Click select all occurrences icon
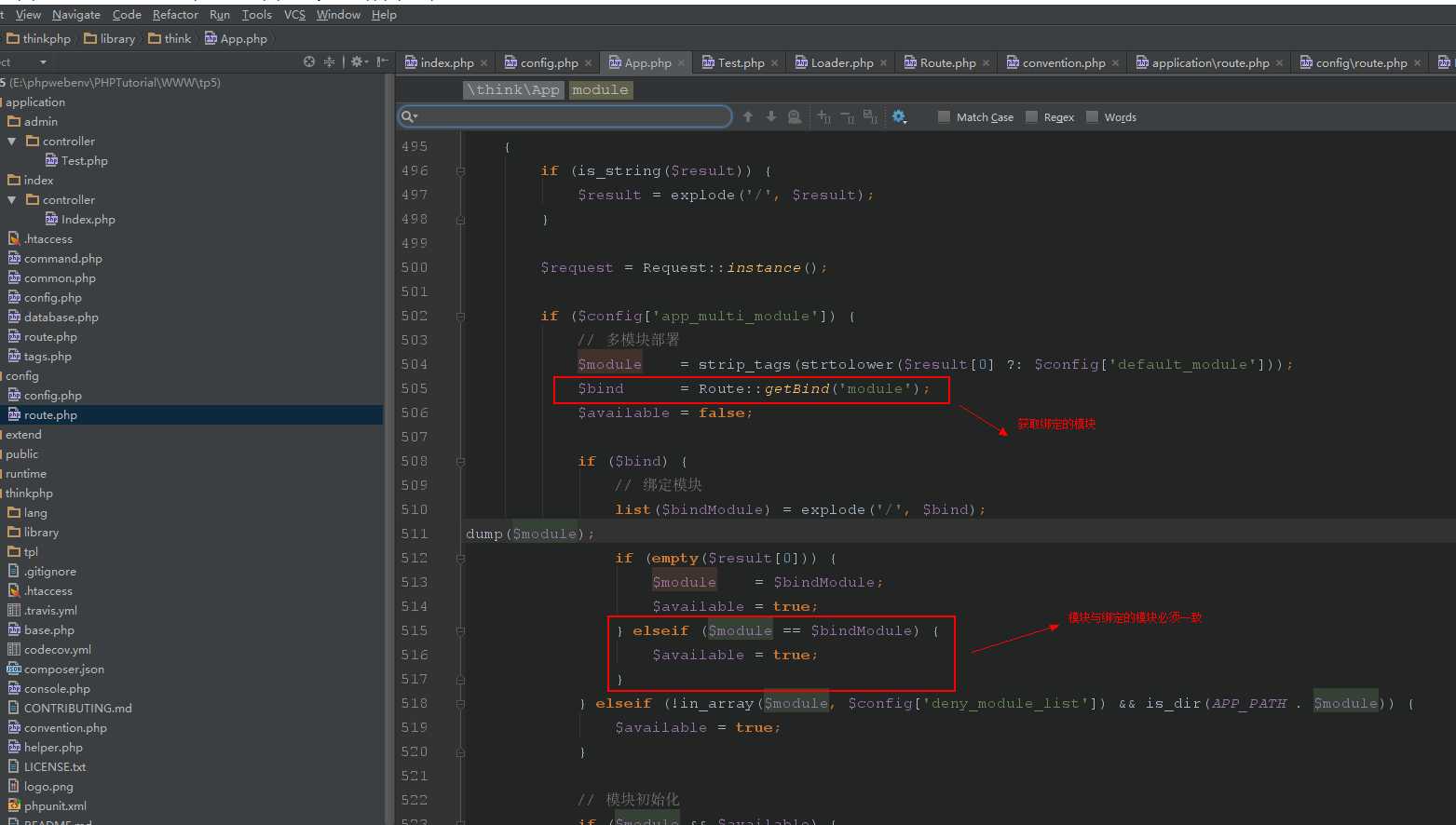The width and height of the screenshot is (1456, 825). coord(870,116)
